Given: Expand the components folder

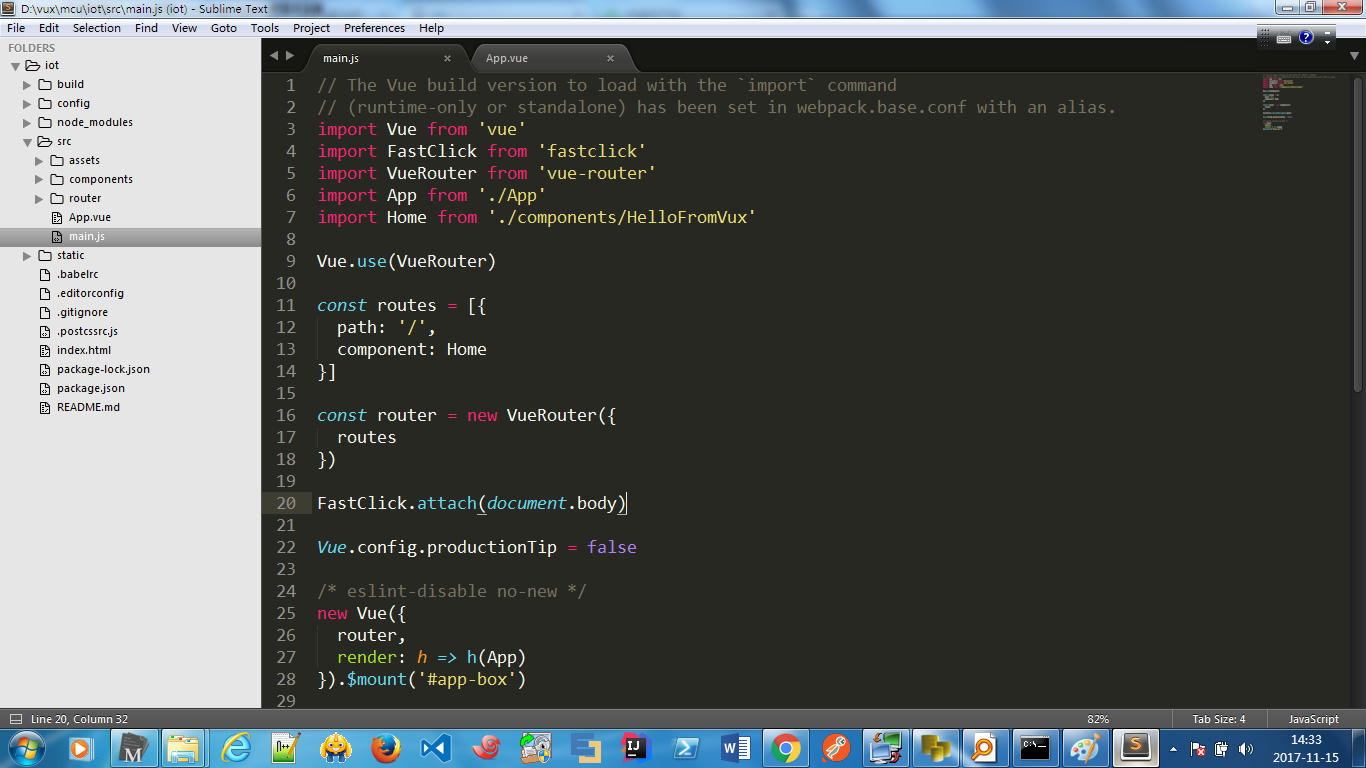Looking at the screenshot, I should click(x=40, y=180).
